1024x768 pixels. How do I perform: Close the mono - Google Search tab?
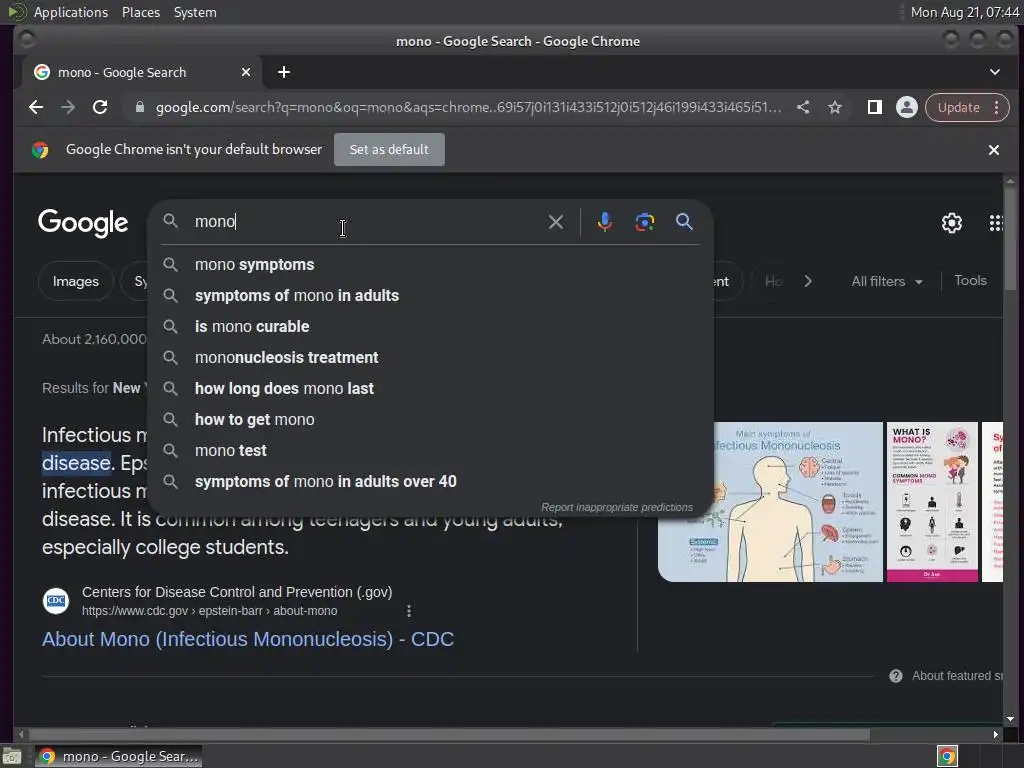tap(246, 72)
